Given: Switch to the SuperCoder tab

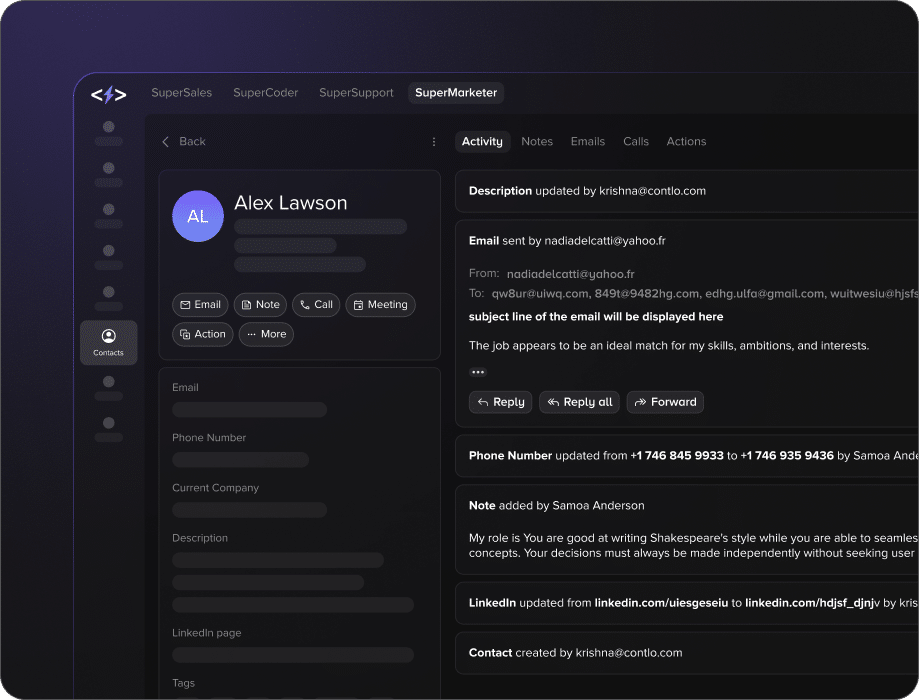Looking at the screenshot, I should click(x=265, y=93).
